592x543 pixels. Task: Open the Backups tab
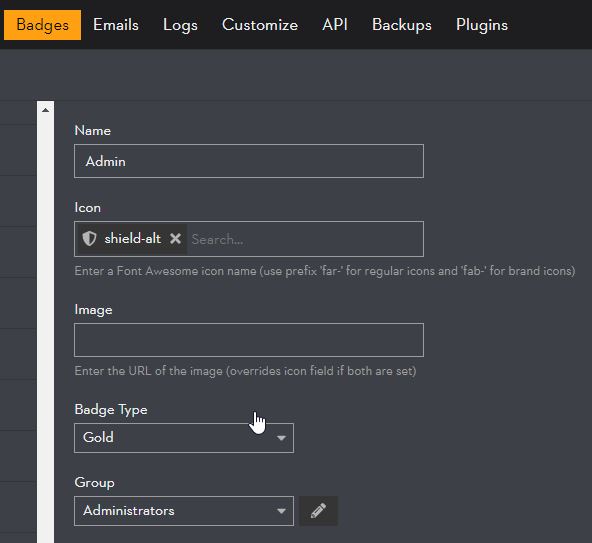(402, 25)
